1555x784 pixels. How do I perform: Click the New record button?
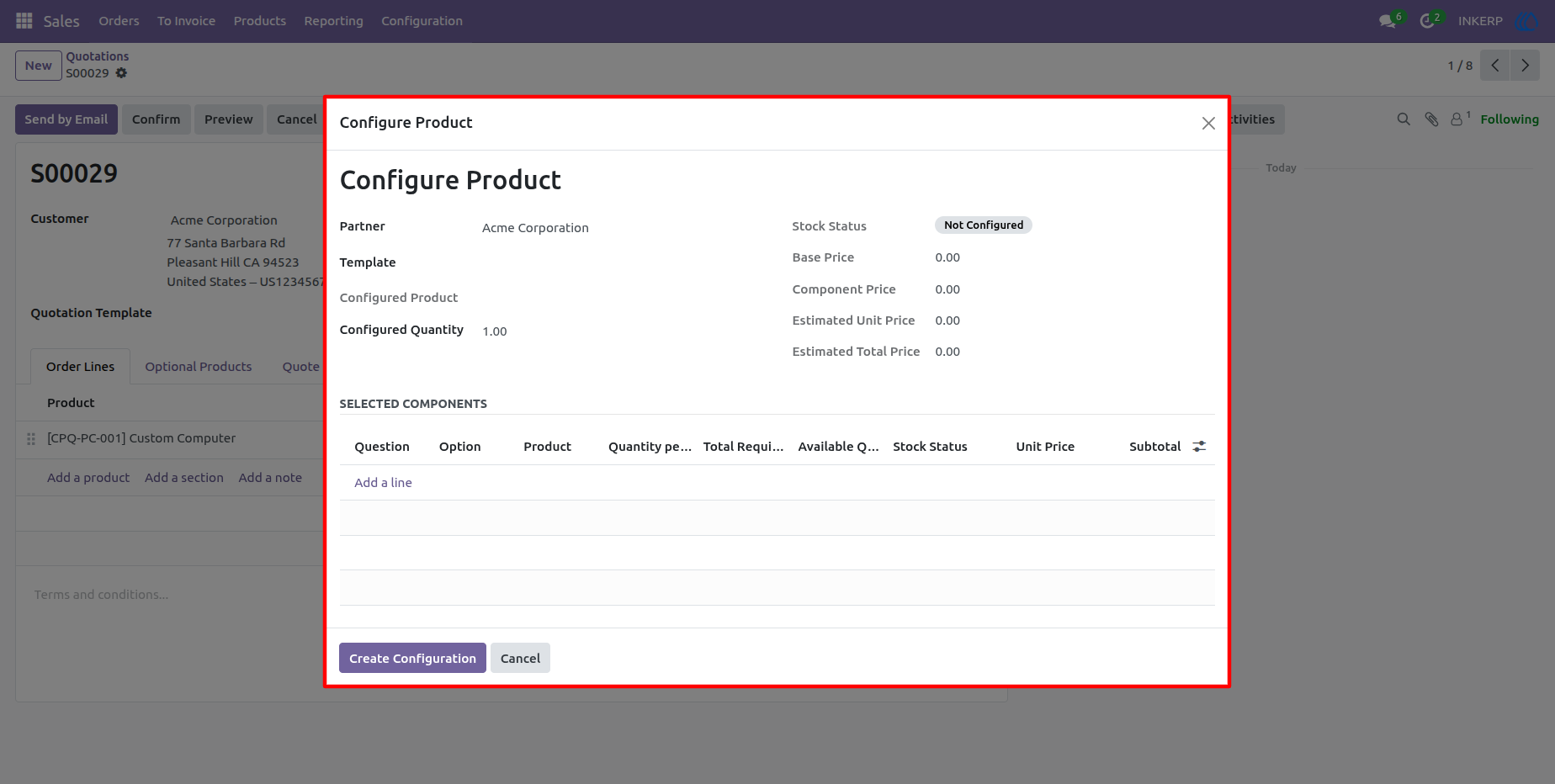[39, 66]
